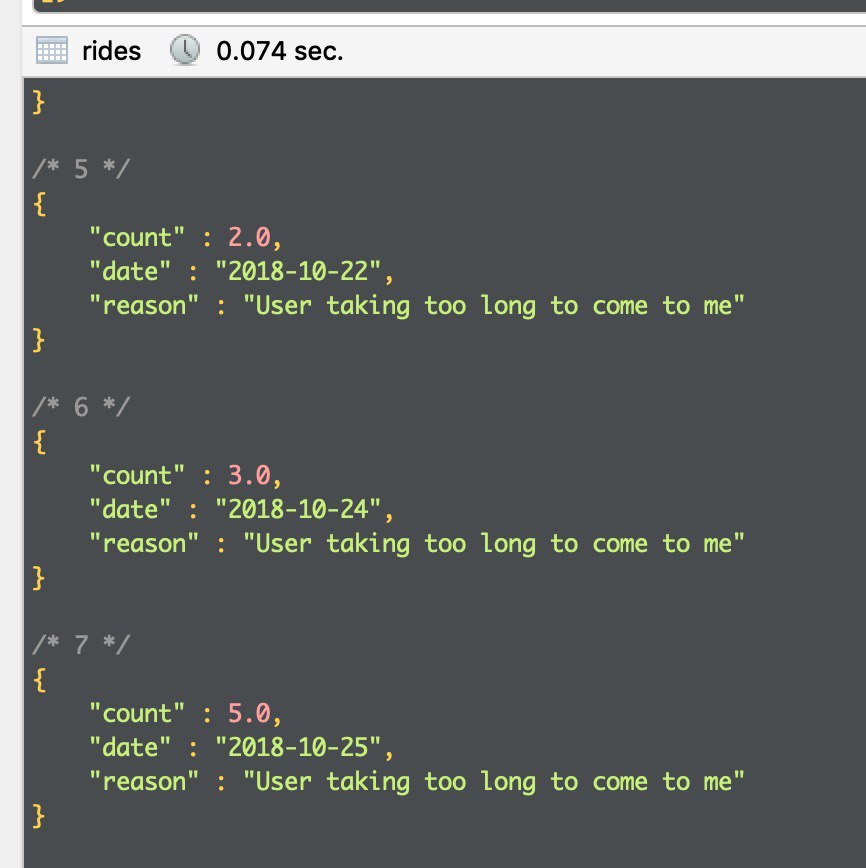Viewport: 866px width, 868px height.
Task: Click the clock icon beside execution time
Action: pyautogui.click(x=185, y=50)
